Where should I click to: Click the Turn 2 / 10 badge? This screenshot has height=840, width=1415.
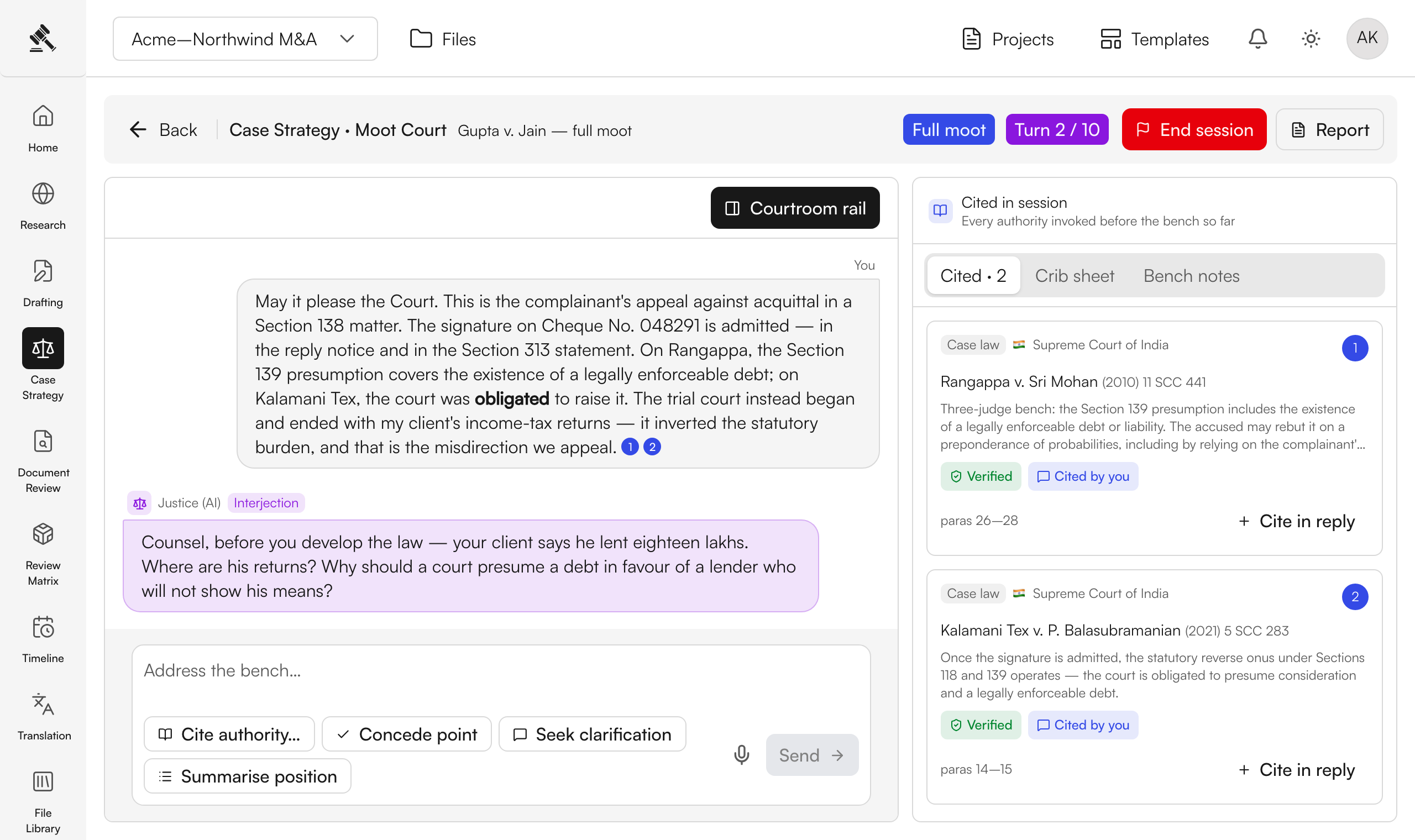click(1057, 130)
